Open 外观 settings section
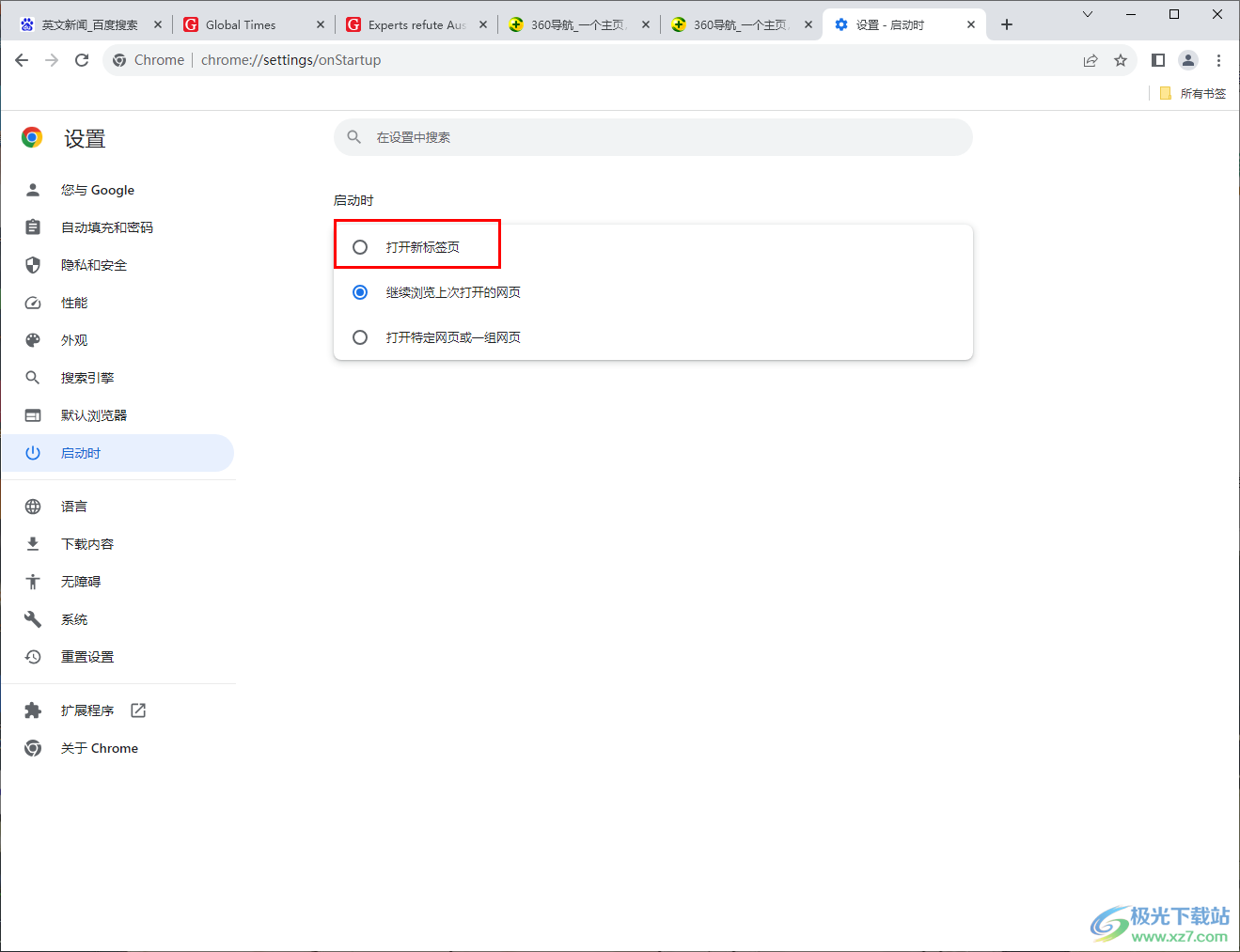This screenshot has width=1240, height=952. [118, 340]
